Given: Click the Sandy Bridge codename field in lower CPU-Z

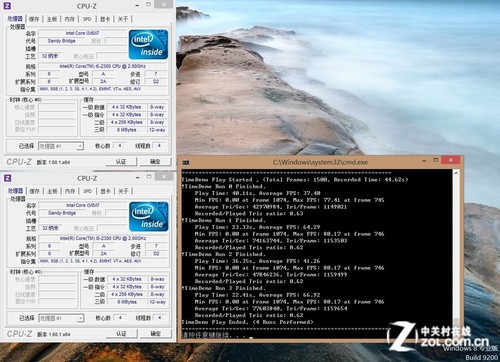Looking at the screenshot, I should point(62,213).
